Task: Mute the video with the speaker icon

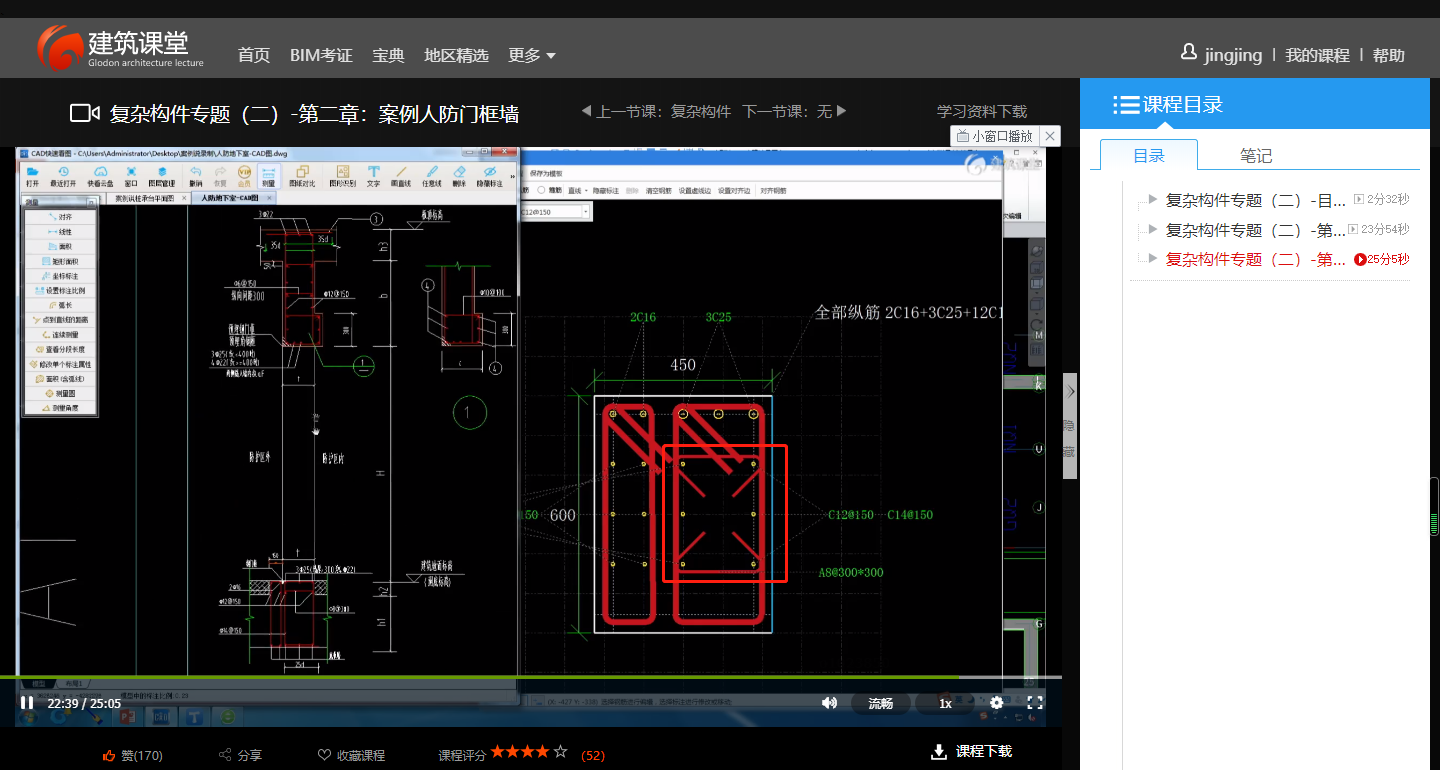Action: 829,703
